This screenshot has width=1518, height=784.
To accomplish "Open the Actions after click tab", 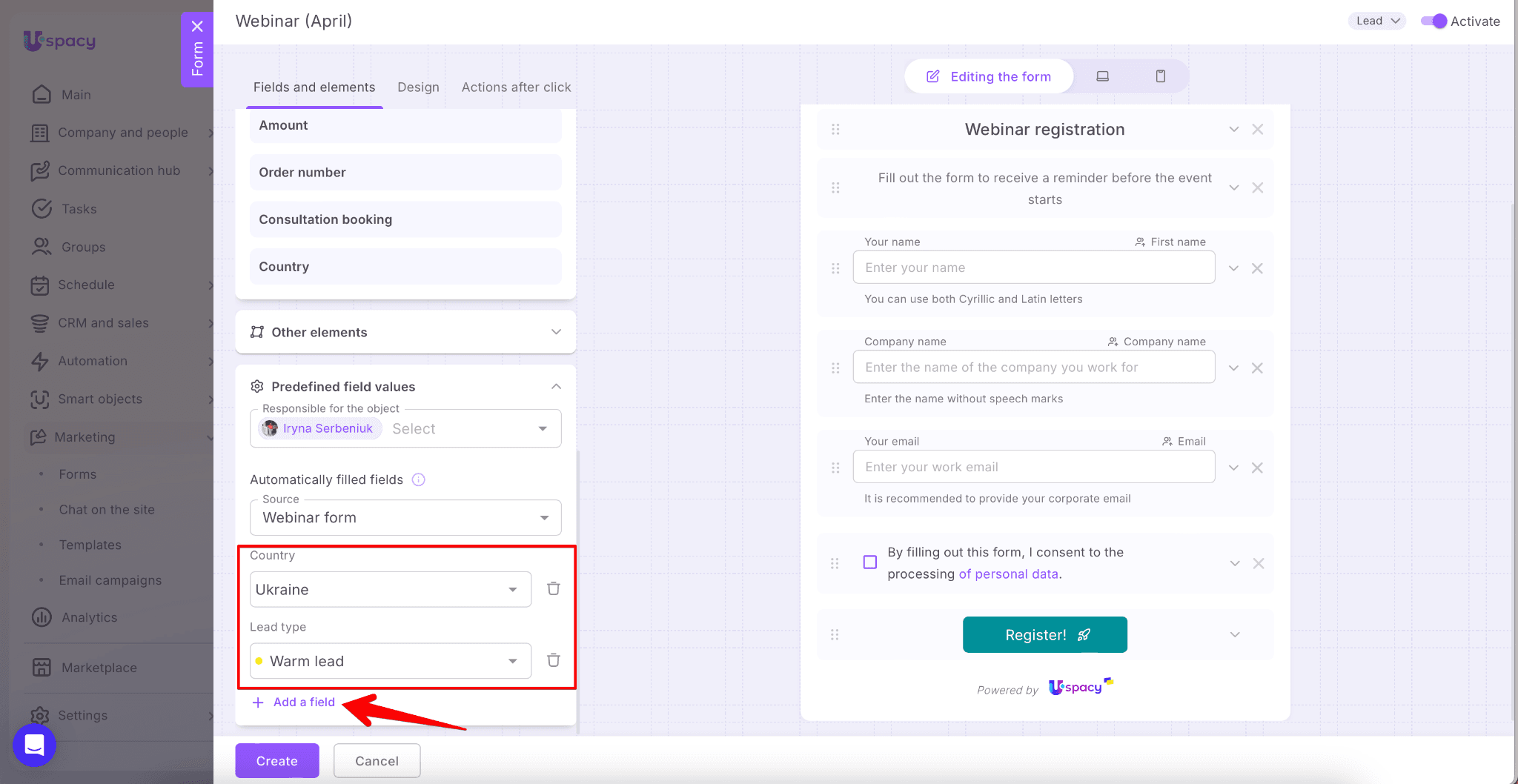I will click(516, 87).
